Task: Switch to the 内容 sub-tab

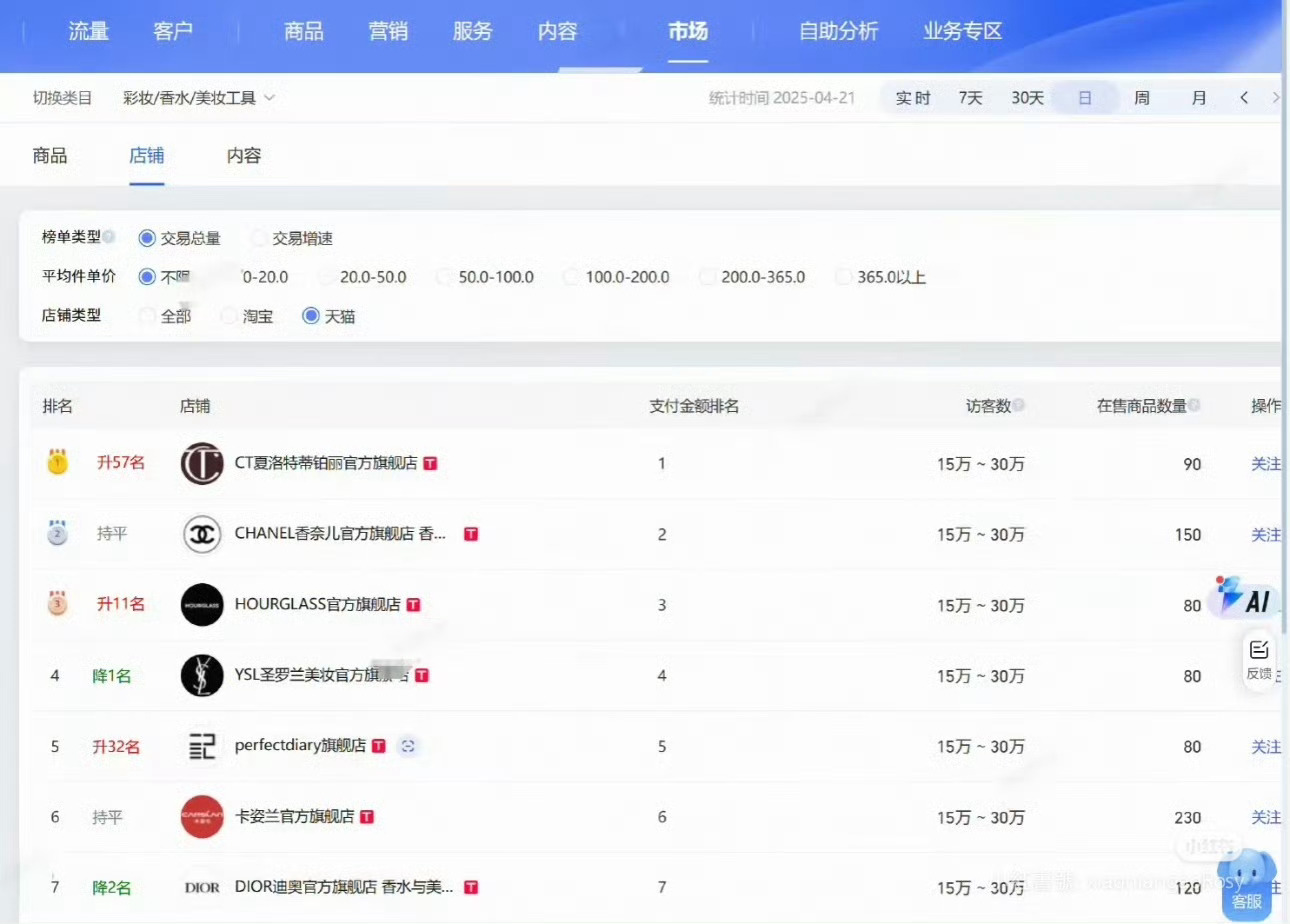Action: click(244, 155)
